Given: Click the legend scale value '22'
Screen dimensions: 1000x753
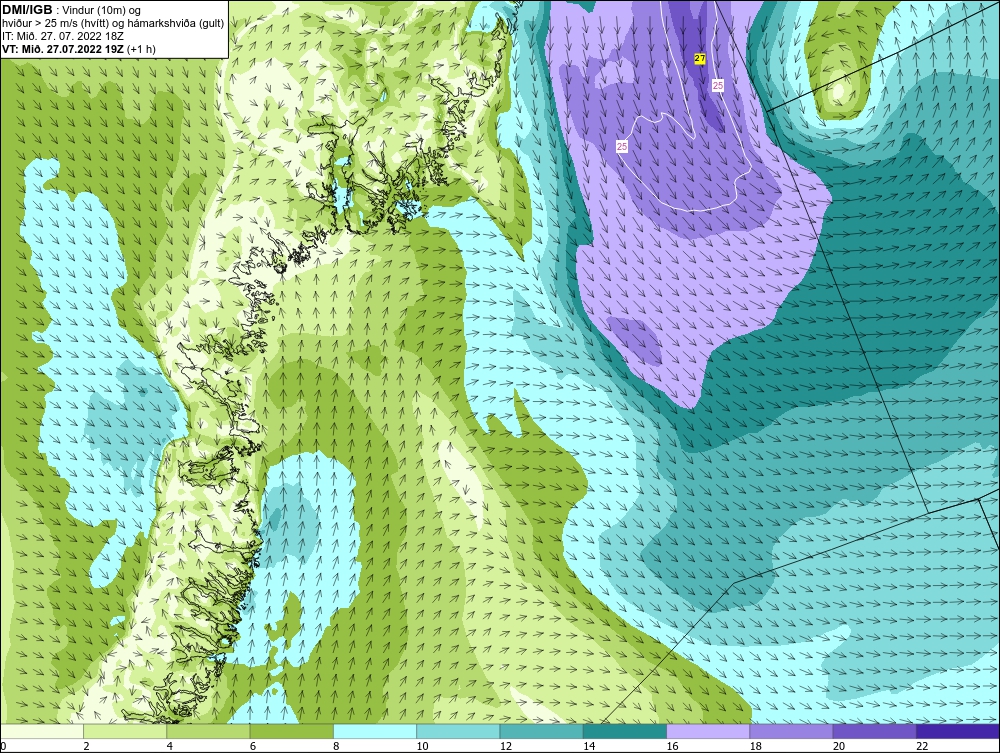Looking at the screenshot, I should pos(922,747).
